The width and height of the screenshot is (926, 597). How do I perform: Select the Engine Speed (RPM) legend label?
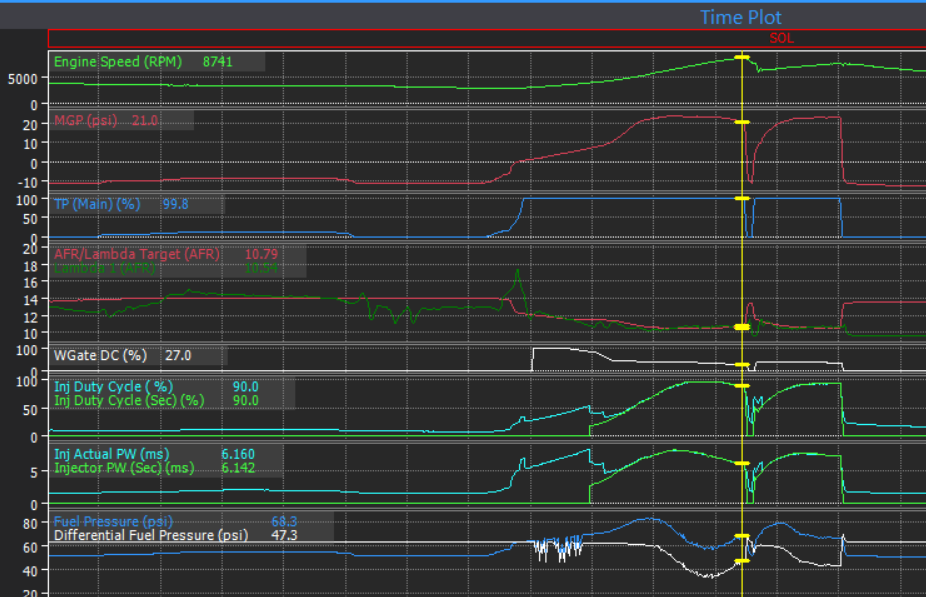click(118, 62)
